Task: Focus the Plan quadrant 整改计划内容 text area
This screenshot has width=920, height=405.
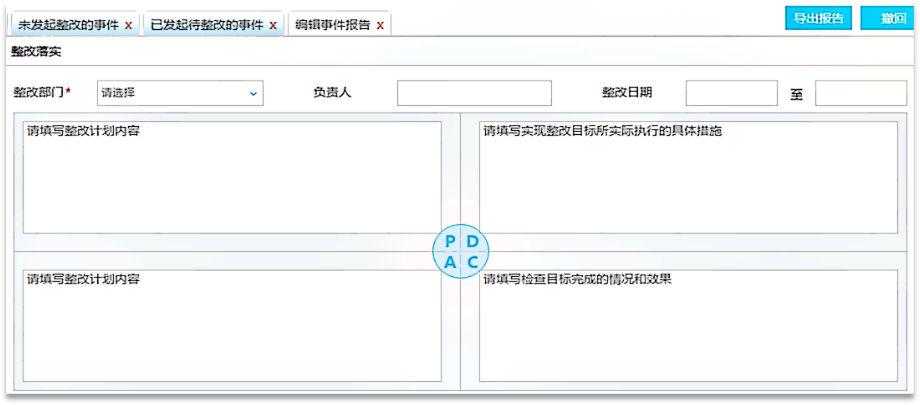Action: pos(232,177)
